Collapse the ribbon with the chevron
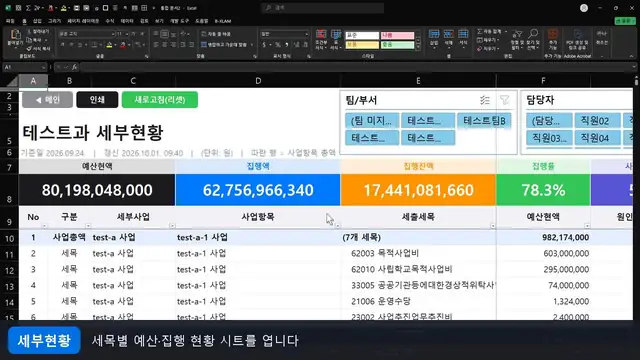Screen dimensions: 640x360 631,56
